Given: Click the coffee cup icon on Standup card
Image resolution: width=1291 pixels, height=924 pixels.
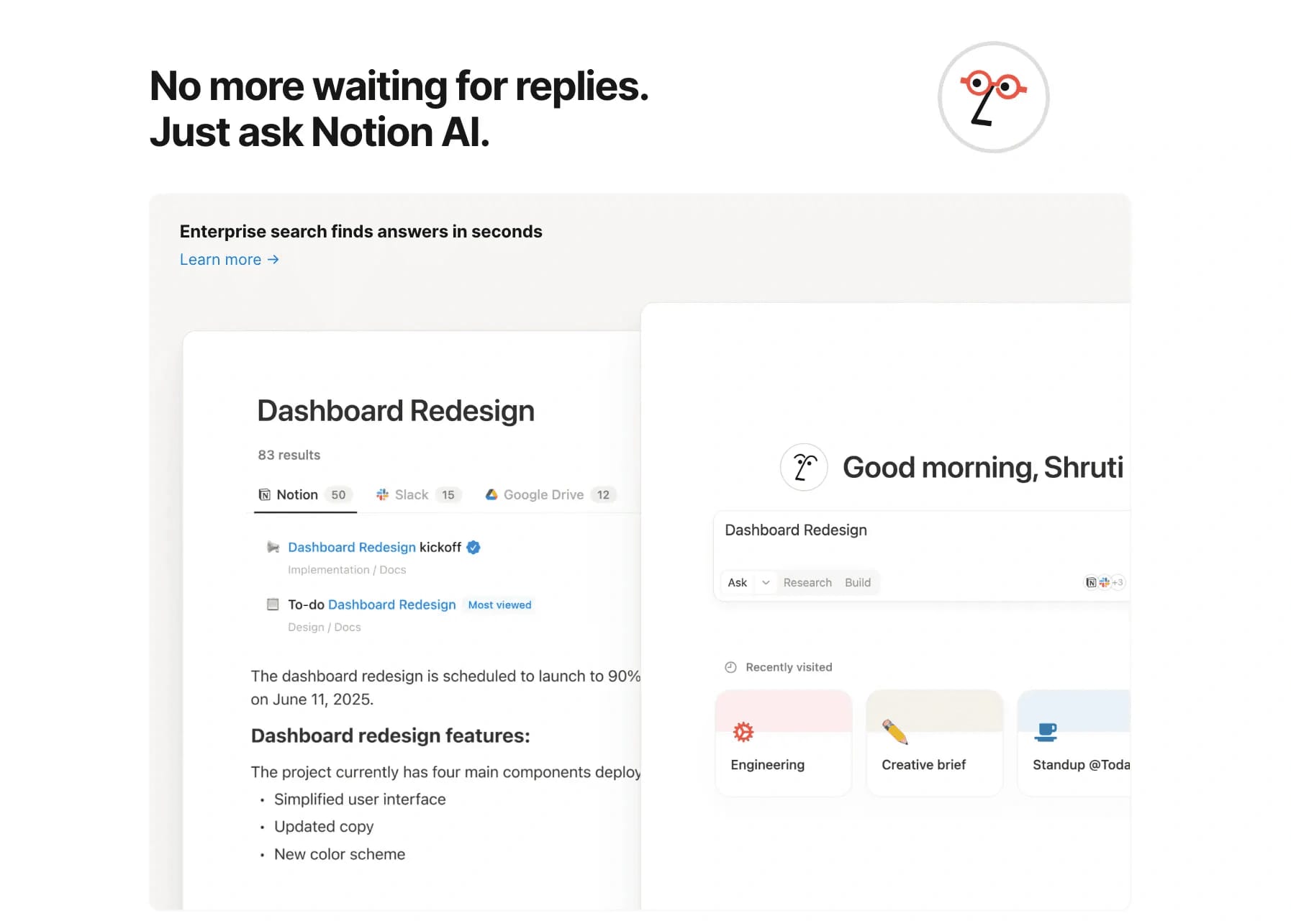Looking at the screenshot, I should (x=1046, y=730).
